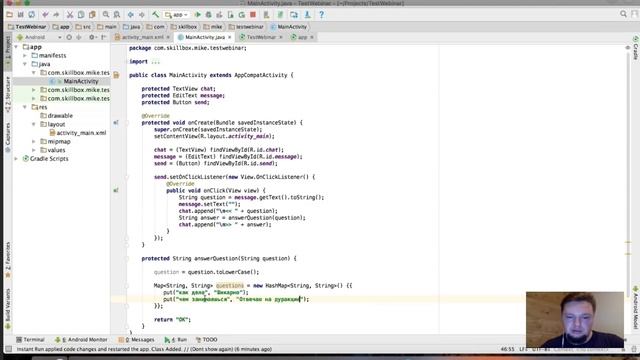The width and height of the screenshot is (640, 360).
Task: Switch to the activity_main.xml editor tab
Action: (142, 37)
